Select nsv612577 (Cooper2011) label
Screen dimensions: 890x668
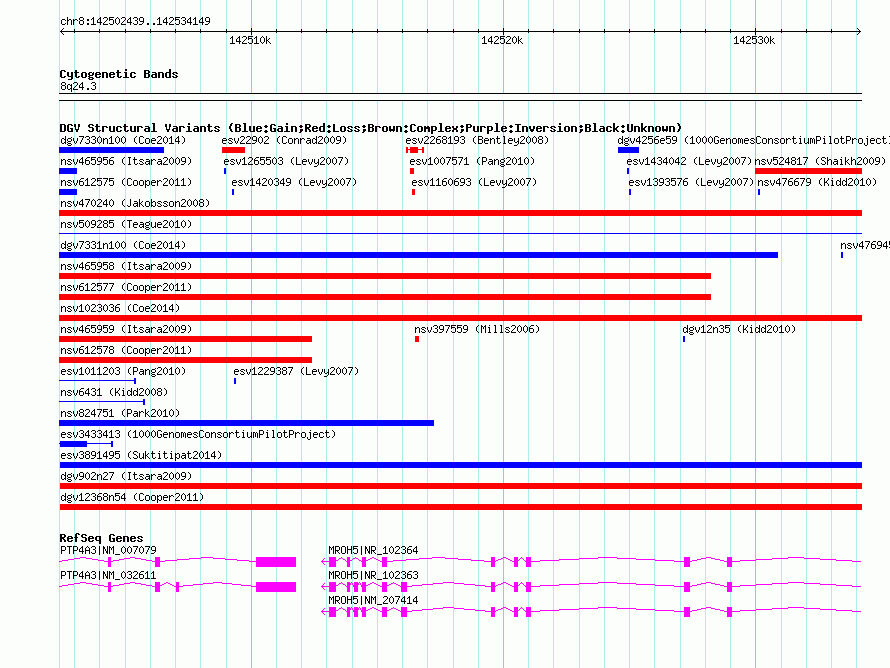pos(126,287)
